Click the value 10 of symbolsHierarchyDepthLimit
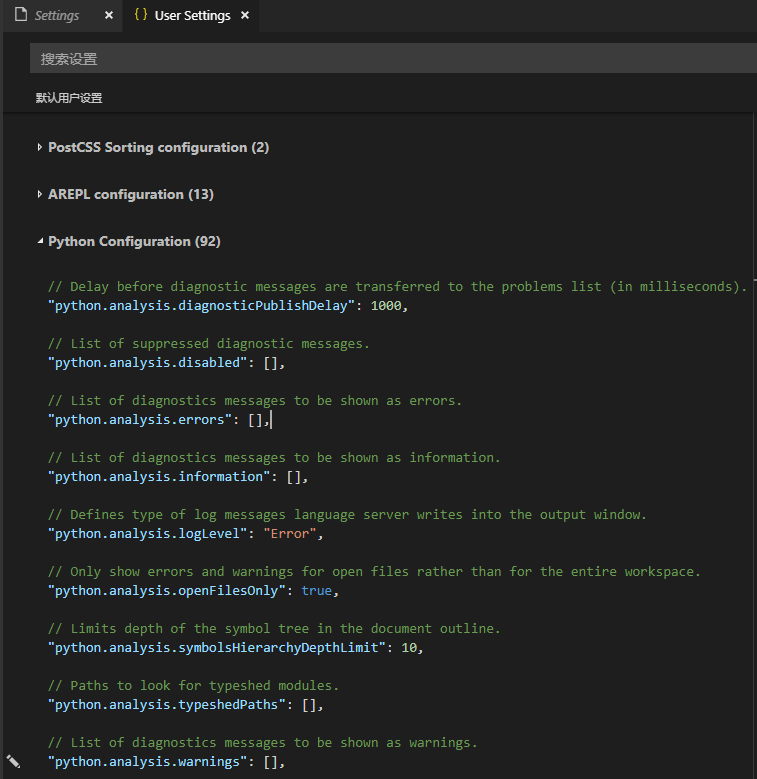 (409, 648)
